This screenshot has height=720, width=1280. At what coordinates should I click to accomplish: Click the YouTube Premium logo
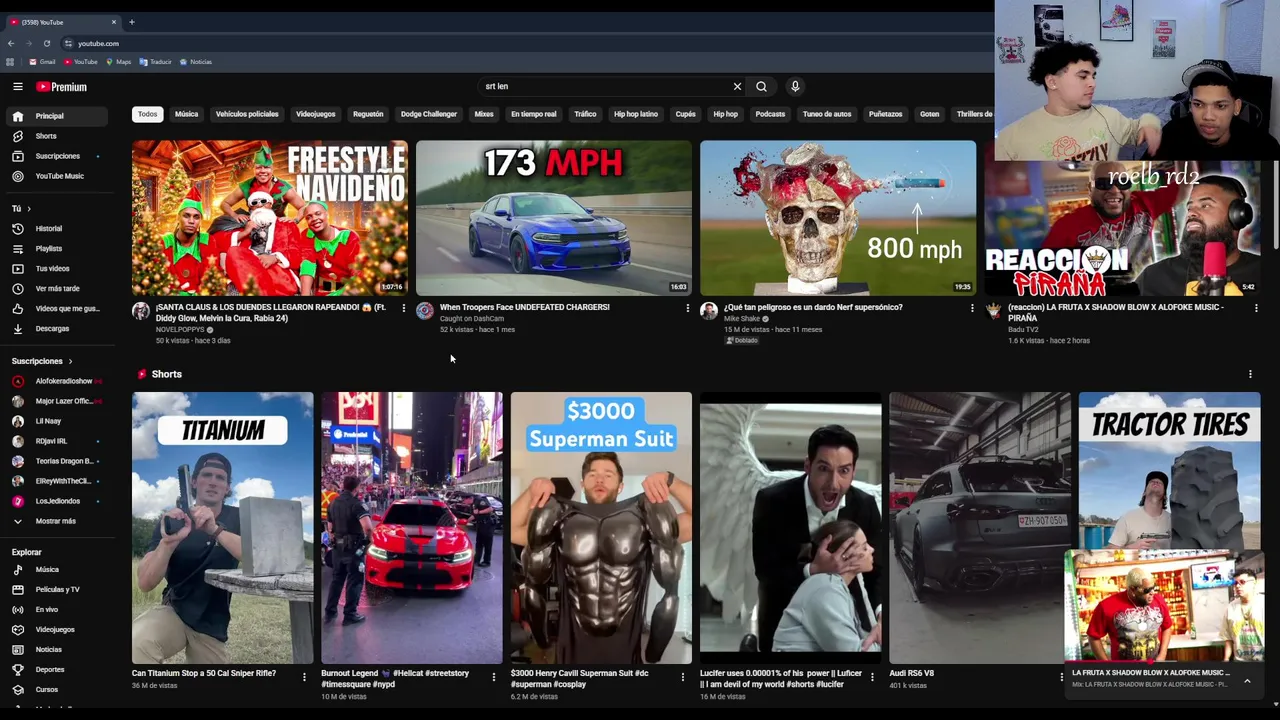point(62,87)
